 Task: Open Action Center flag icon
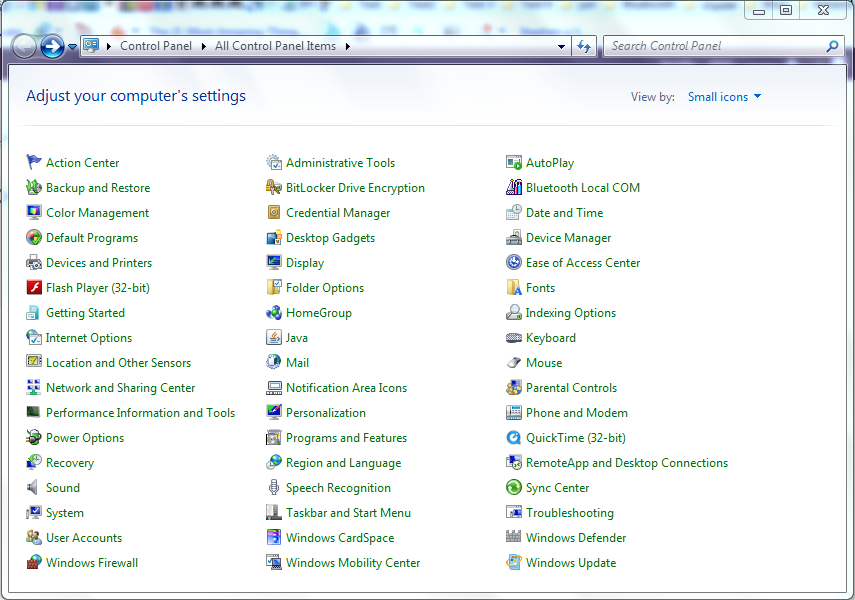(34, 162)
